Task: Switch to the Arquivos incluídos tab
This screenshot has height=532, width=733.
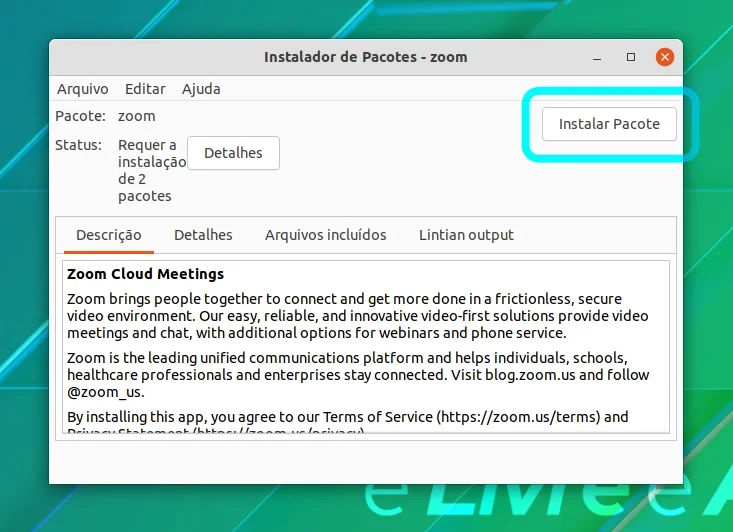Action: (x=325, y=235)
